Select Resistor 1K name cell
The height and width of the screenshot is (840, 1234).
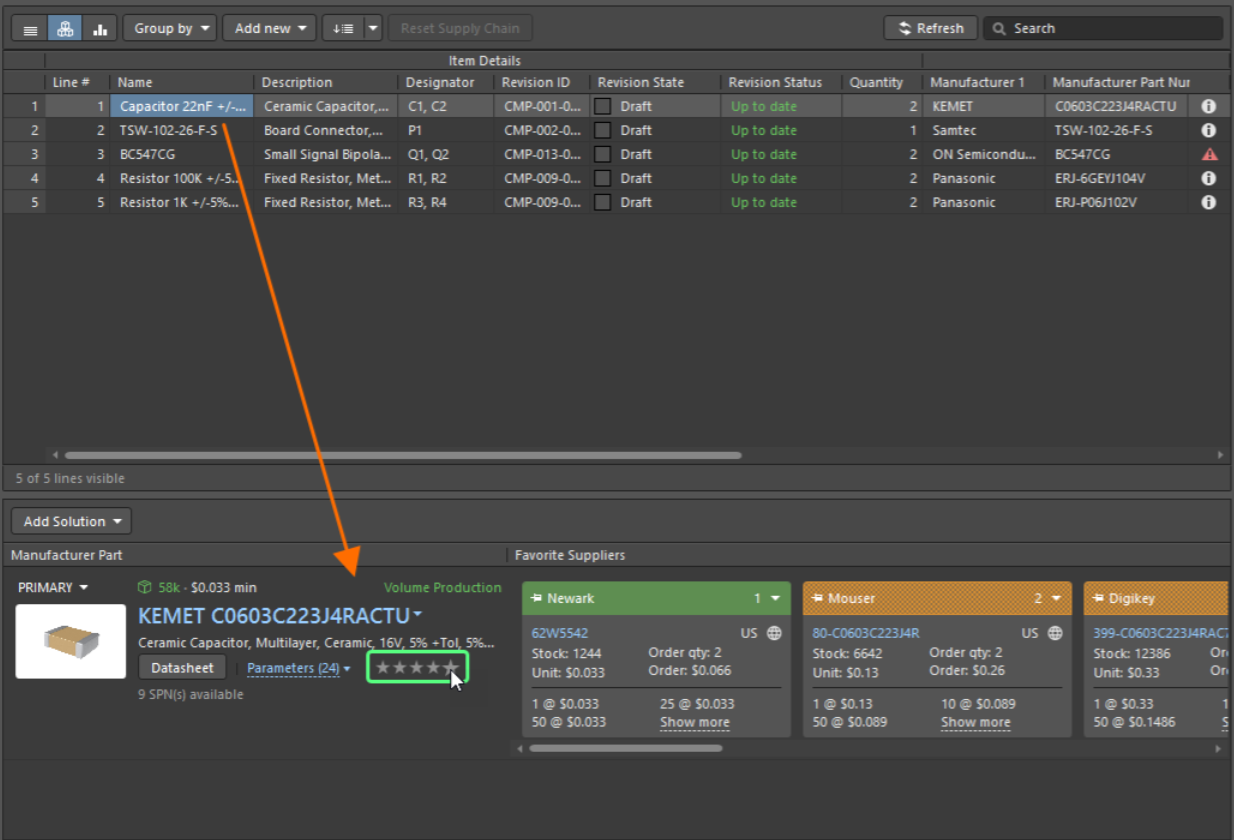[x=182, y=202]
